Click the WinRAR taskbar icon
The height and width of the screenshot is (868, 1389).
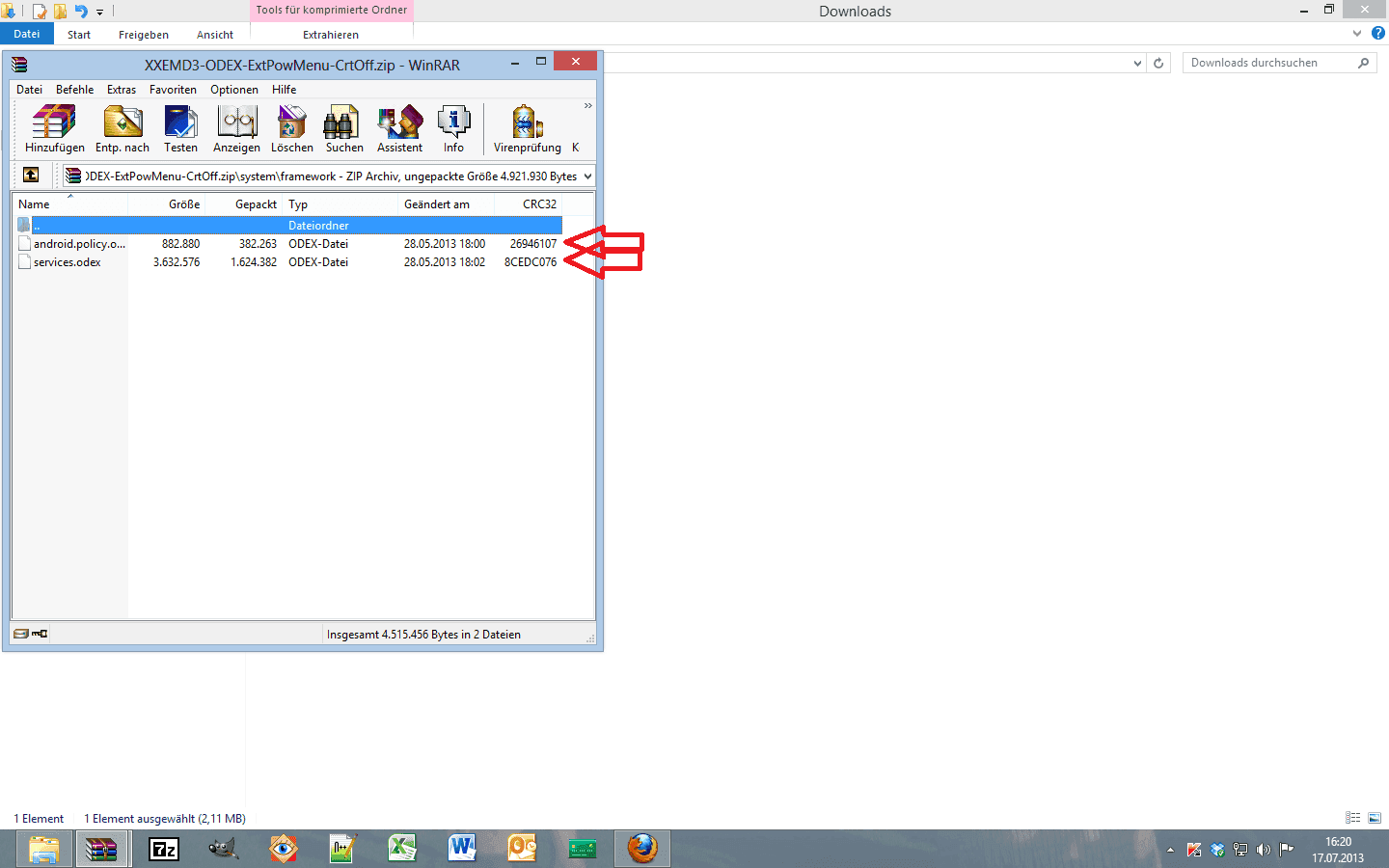(x=101, y=849)
